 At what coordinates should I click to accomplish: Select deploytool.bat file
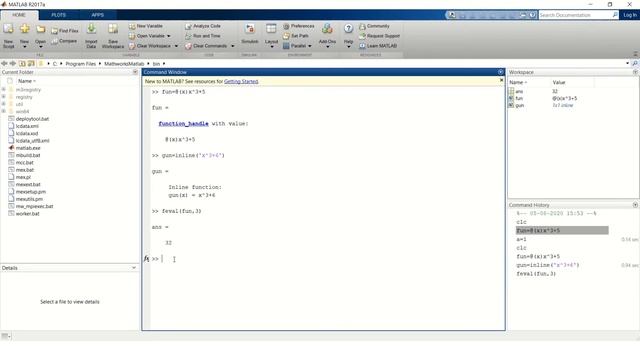32,119
